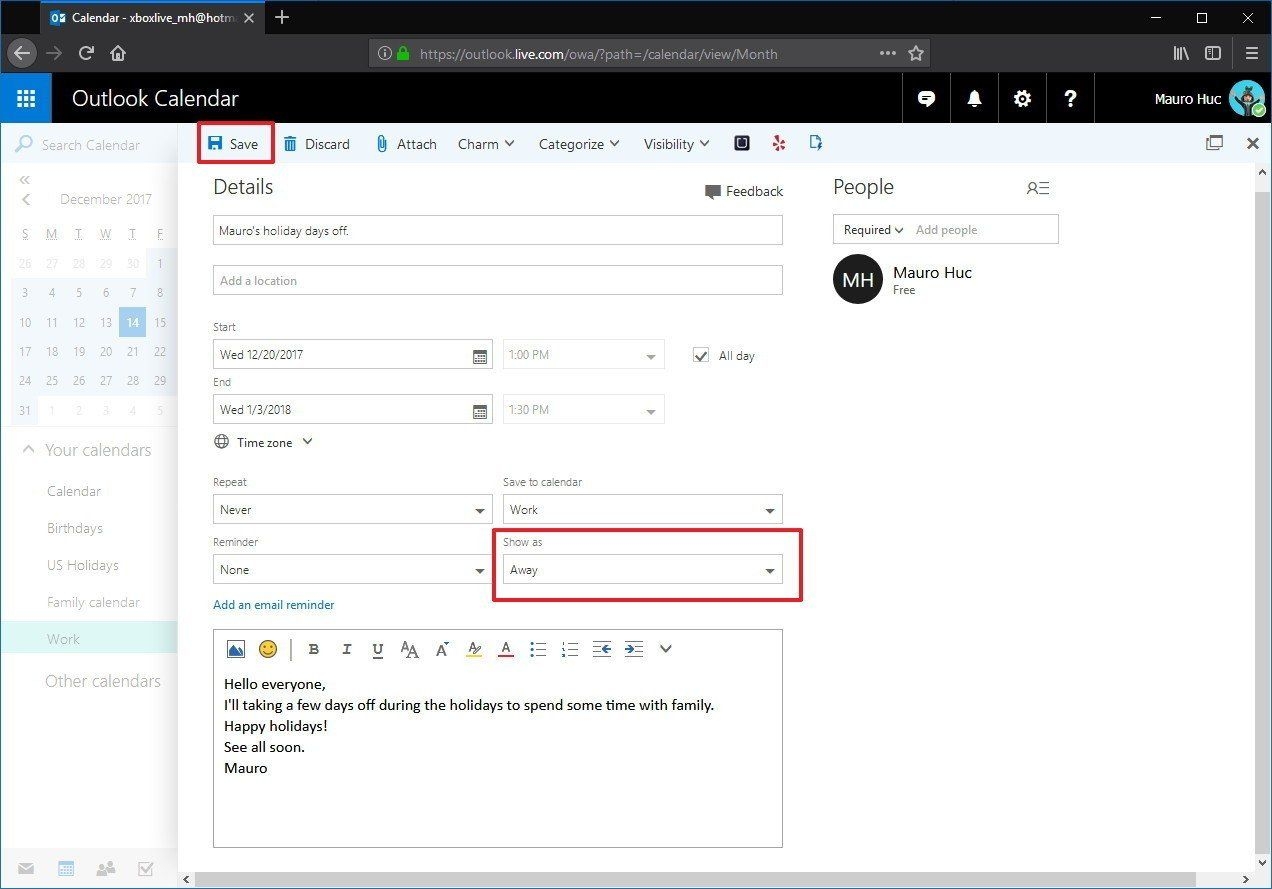Click the document add-in icon in toolbar
1272x889 pixels.
[815, 143]
